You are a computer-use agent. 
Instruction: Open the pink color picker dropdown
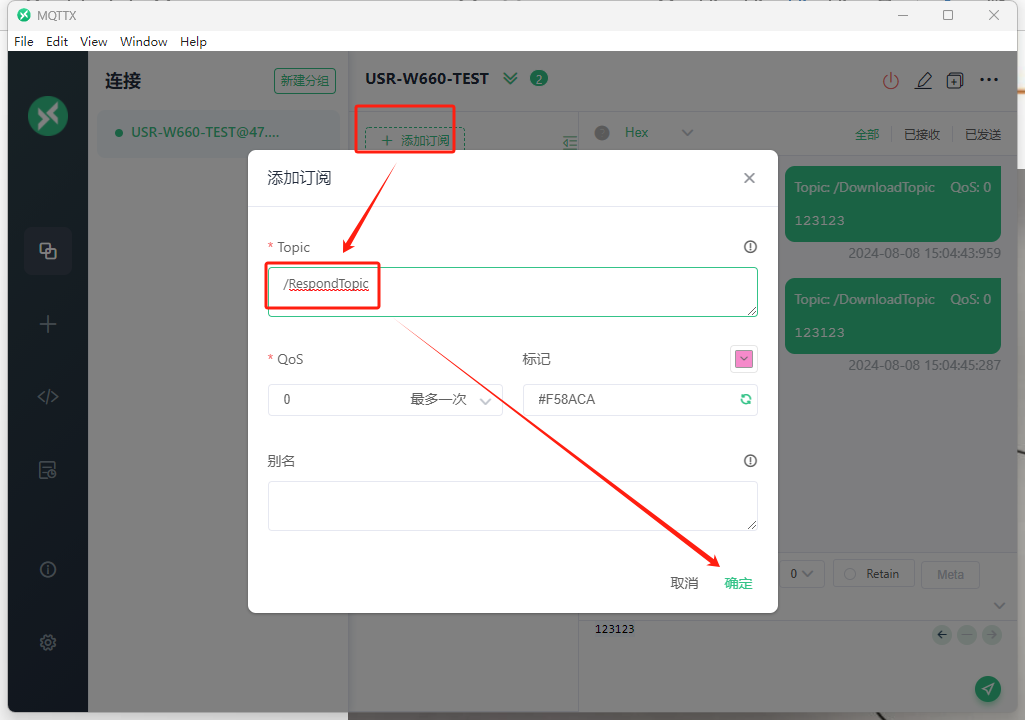coord(744,359)
